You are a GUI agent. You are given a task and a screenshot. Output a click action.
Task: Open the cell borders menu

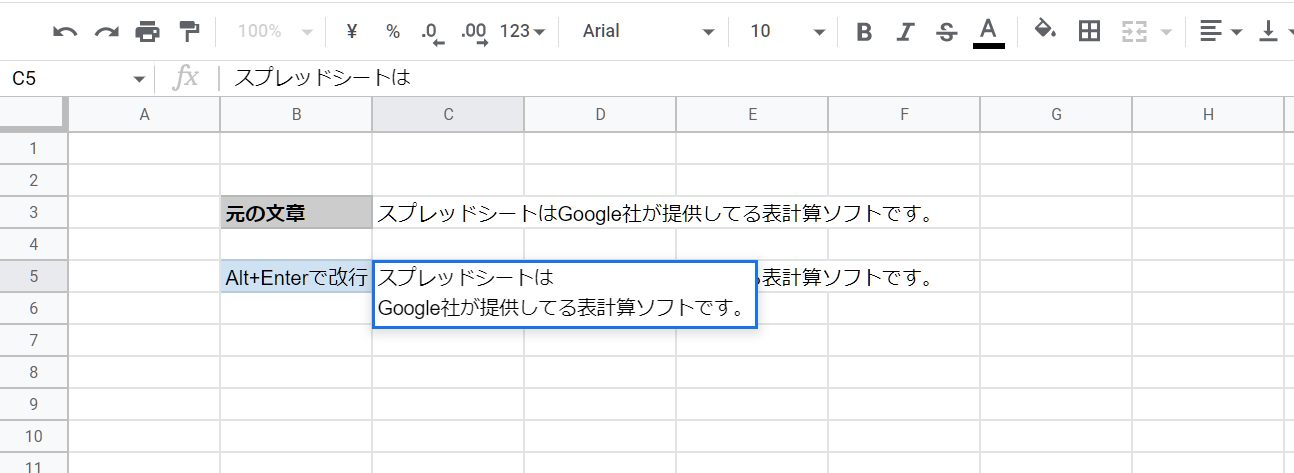tap(1089, 31)
